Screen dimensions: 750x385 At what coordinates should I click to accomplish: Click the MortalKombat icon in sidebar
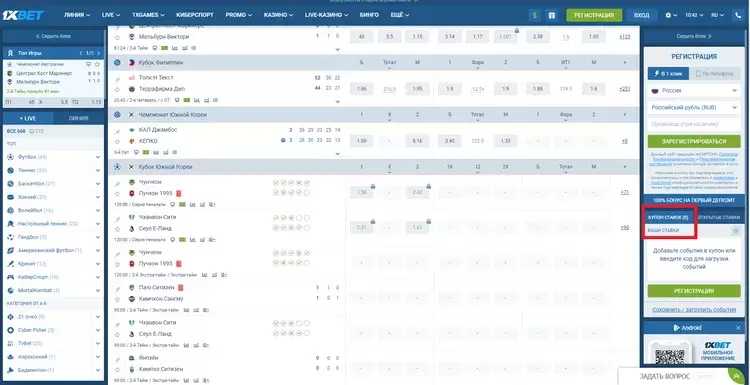pos(11,290)
